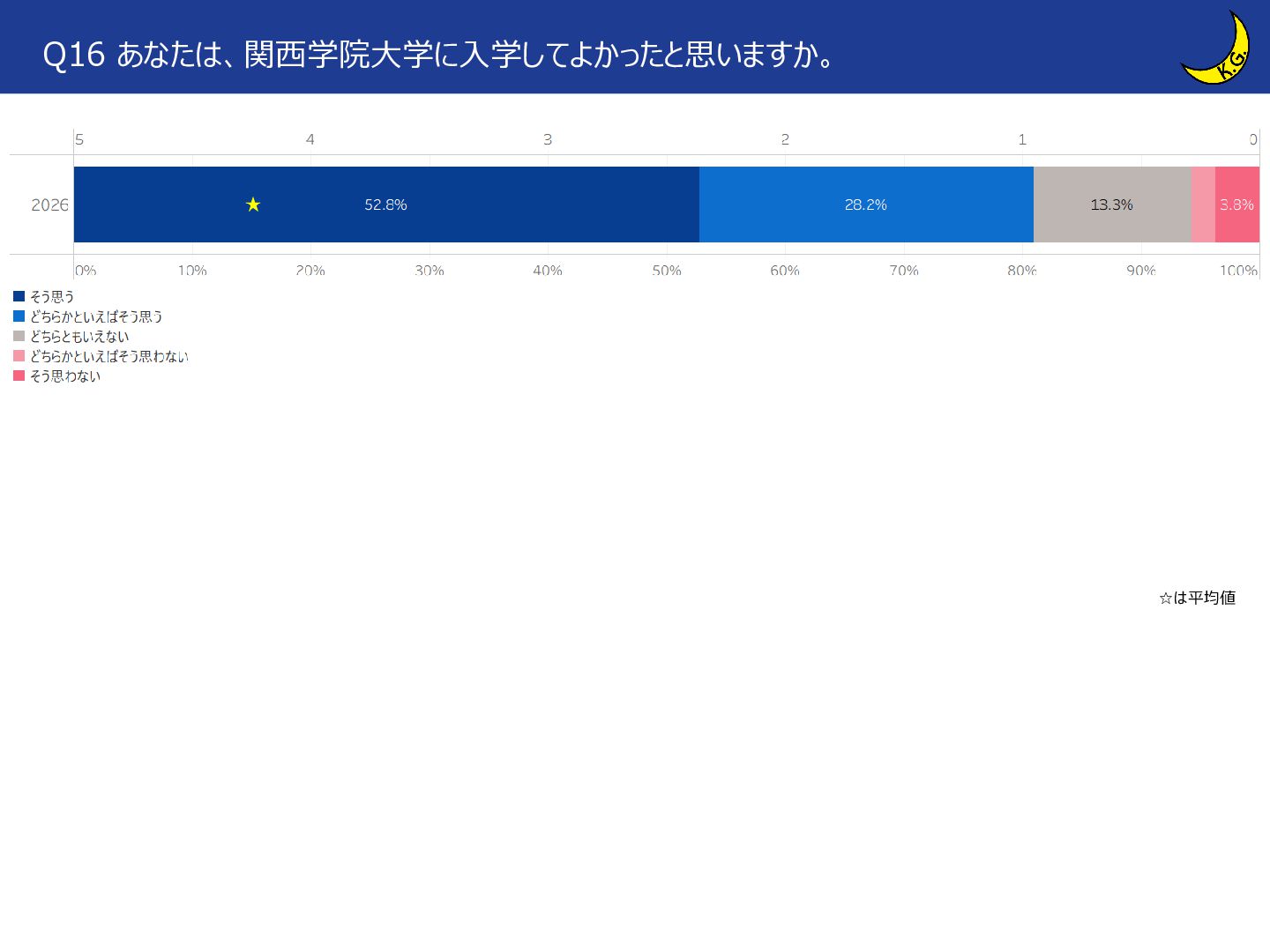Click the 20% bottom axis label
The width and height of the screenshot is (1270, 952).
(310, 271)
